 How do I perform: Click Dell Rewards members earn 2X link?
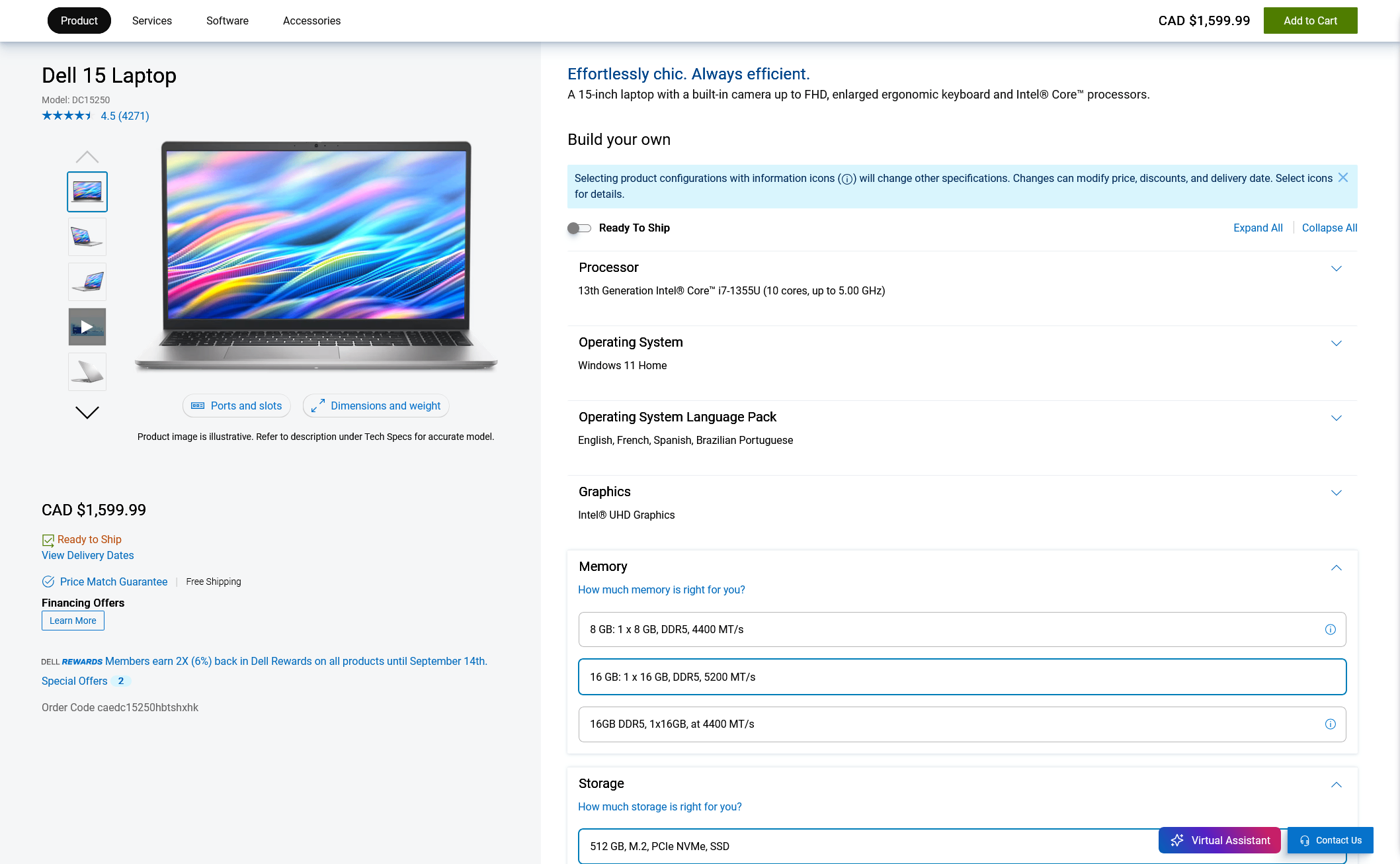(296, 661)
